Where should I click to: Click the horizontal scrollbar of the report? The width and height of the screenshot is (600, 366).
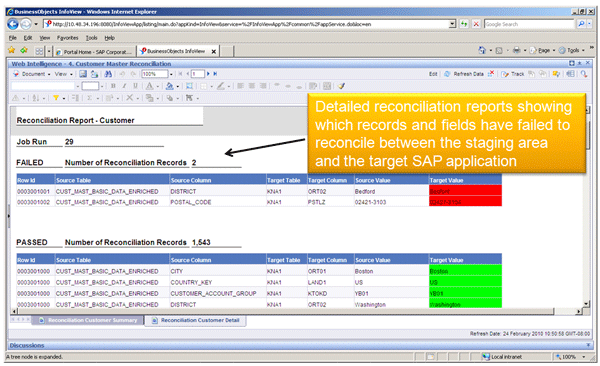[x=286, y=311]
